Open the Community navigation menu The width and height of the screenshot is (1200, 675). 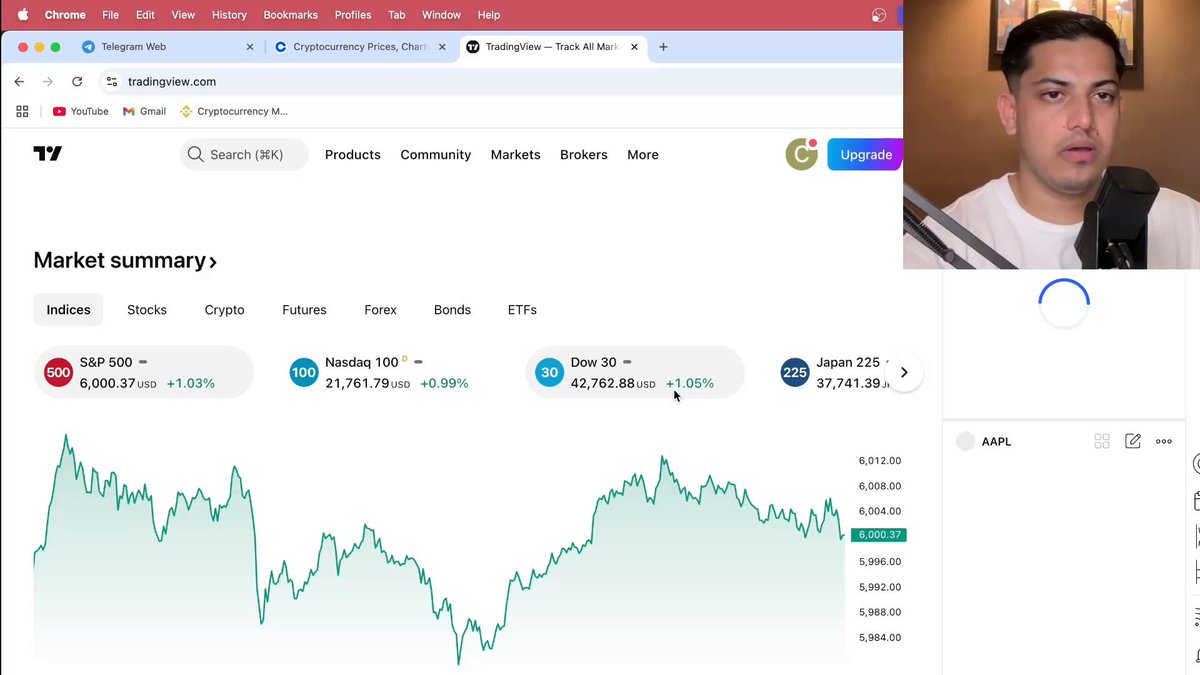[435, 155]
